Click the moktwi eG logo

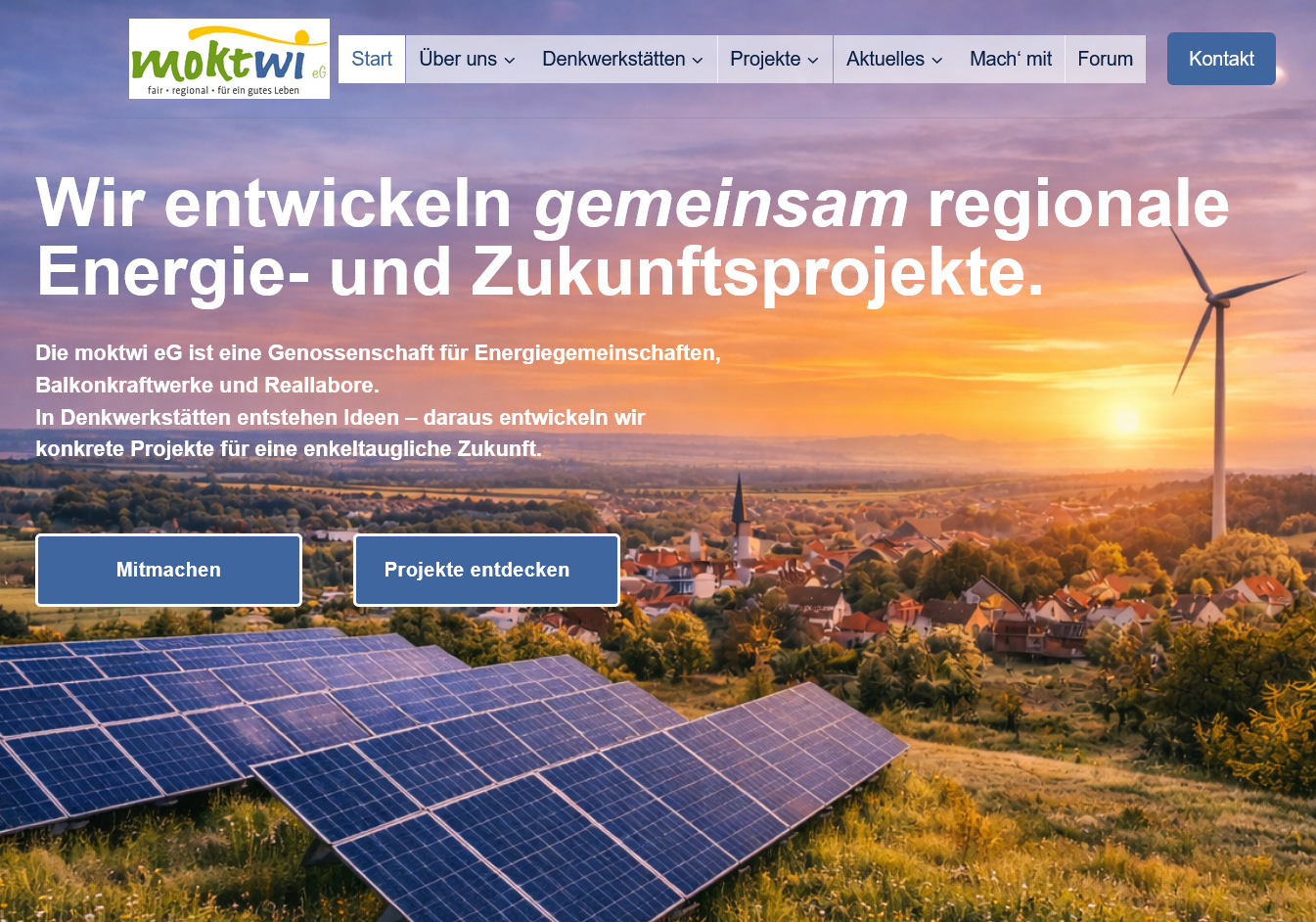pyautogui.click(x=229, y=59)
